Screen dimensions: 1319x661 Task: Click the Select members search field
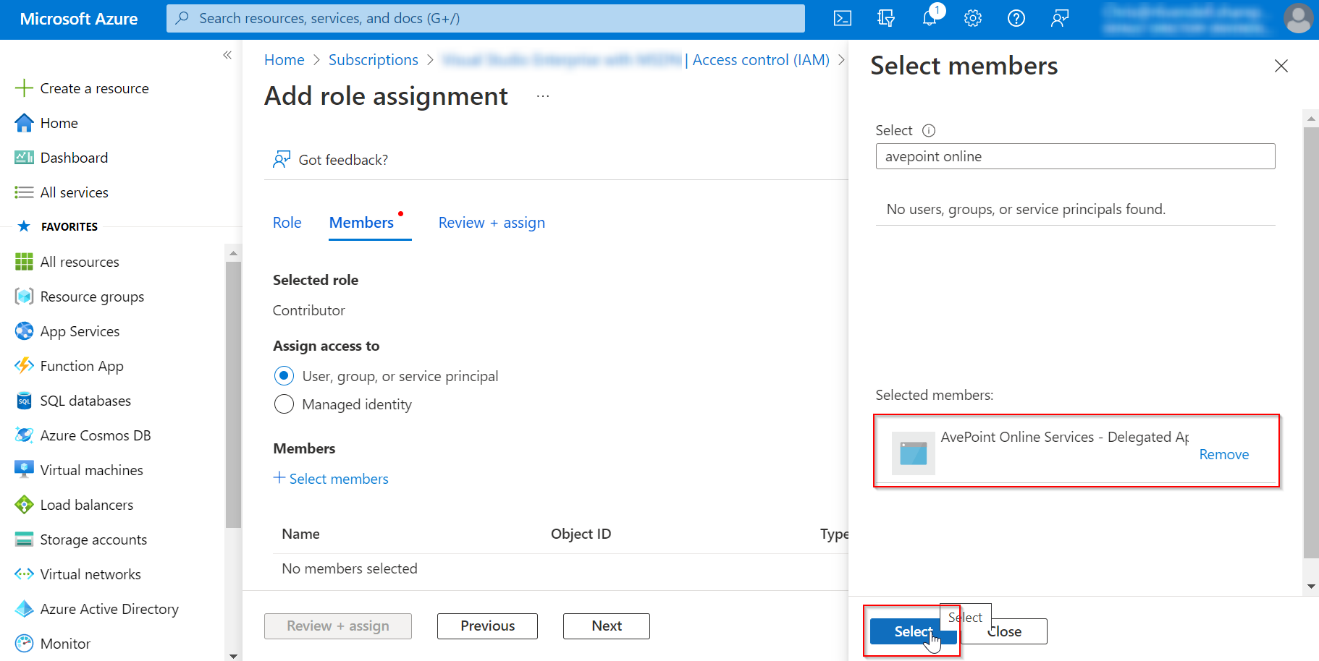point(1074,156)
